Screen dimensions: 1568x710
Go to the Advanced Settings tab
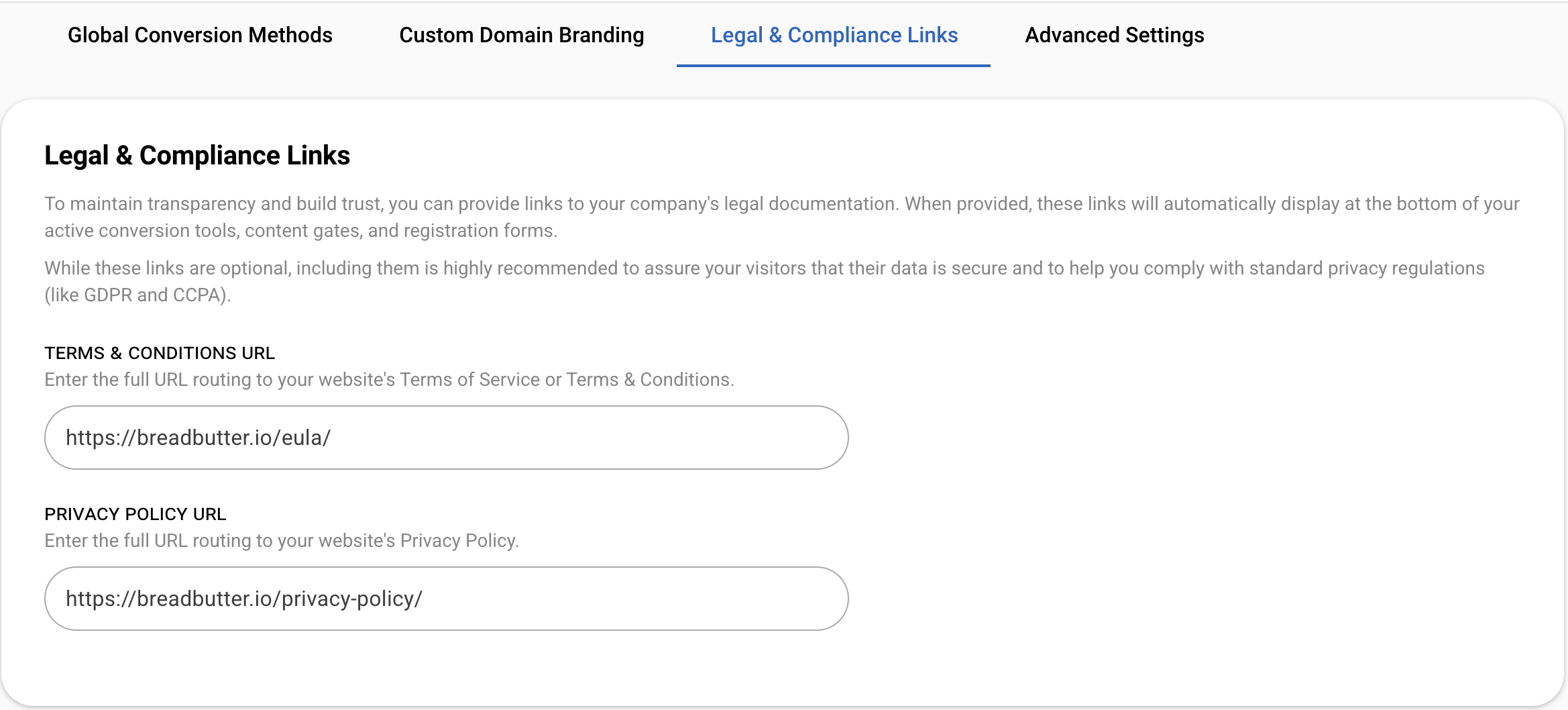(1114, 35)
